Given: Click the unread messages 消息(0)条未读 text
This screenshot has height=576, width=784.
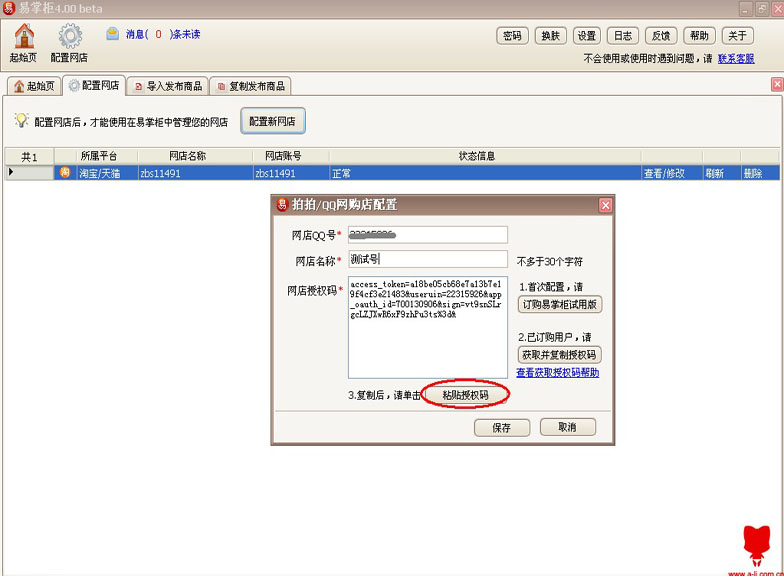Looking at the screenshot, I should click(162, 34).
